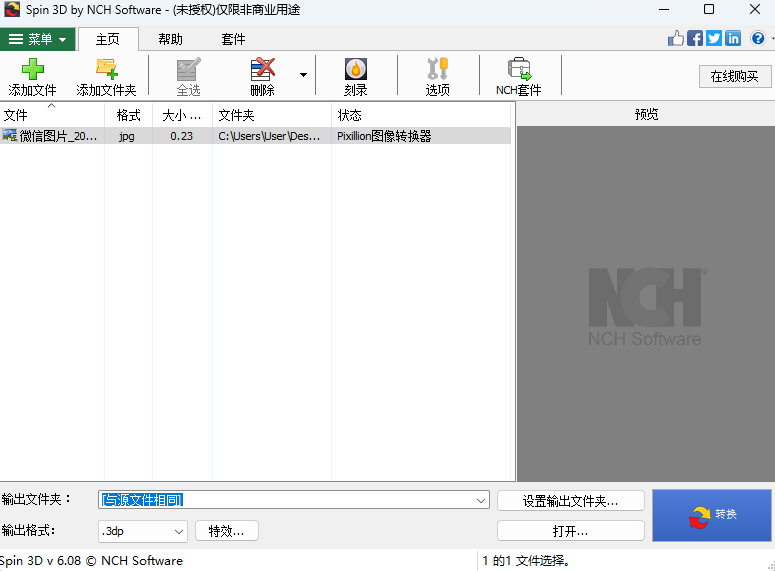Click the 打开... button
Screen dimensions: 775x571
570,531
